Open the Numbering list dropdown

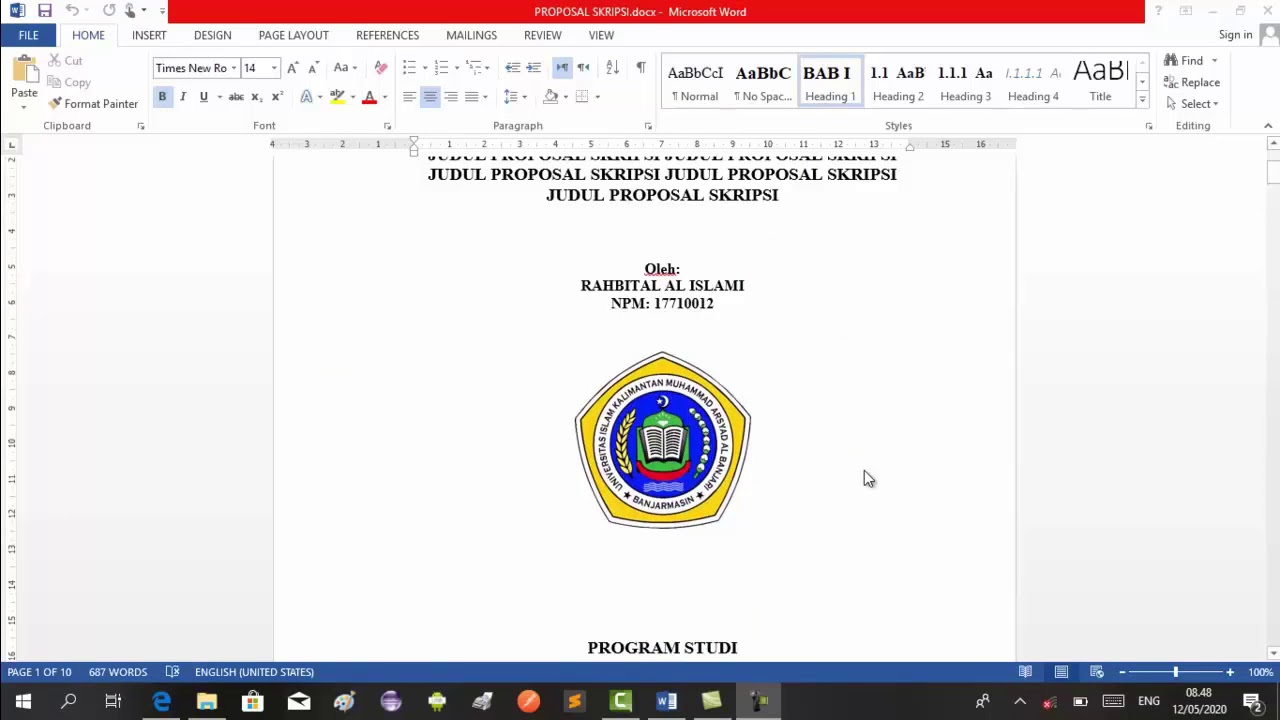(x=457, y=68)
